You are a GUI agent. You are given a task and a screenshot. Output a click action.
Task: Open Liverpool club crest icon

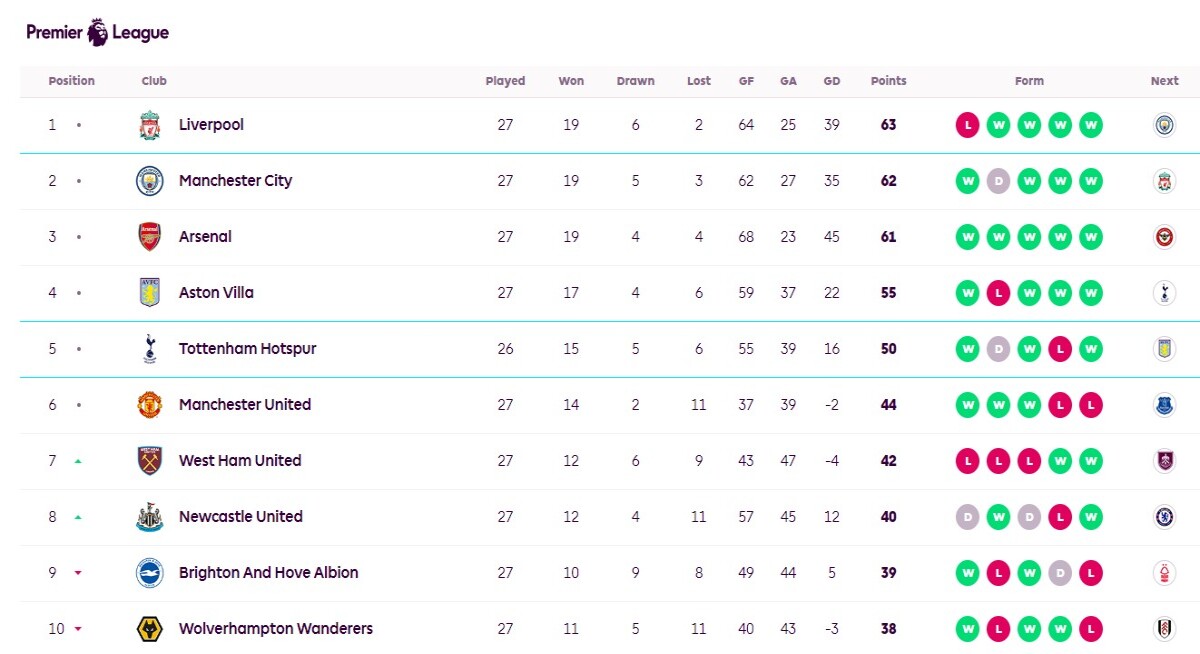tap(149, 125)
